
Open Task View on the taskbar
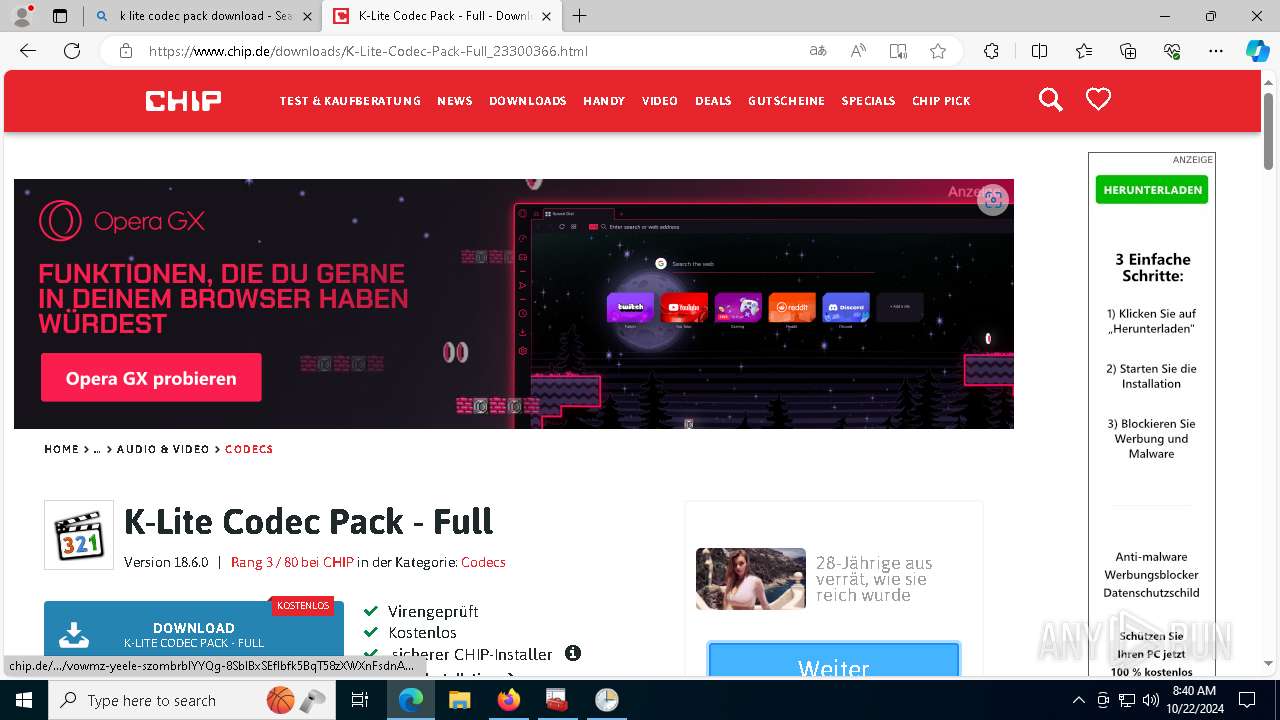[360, 700]
